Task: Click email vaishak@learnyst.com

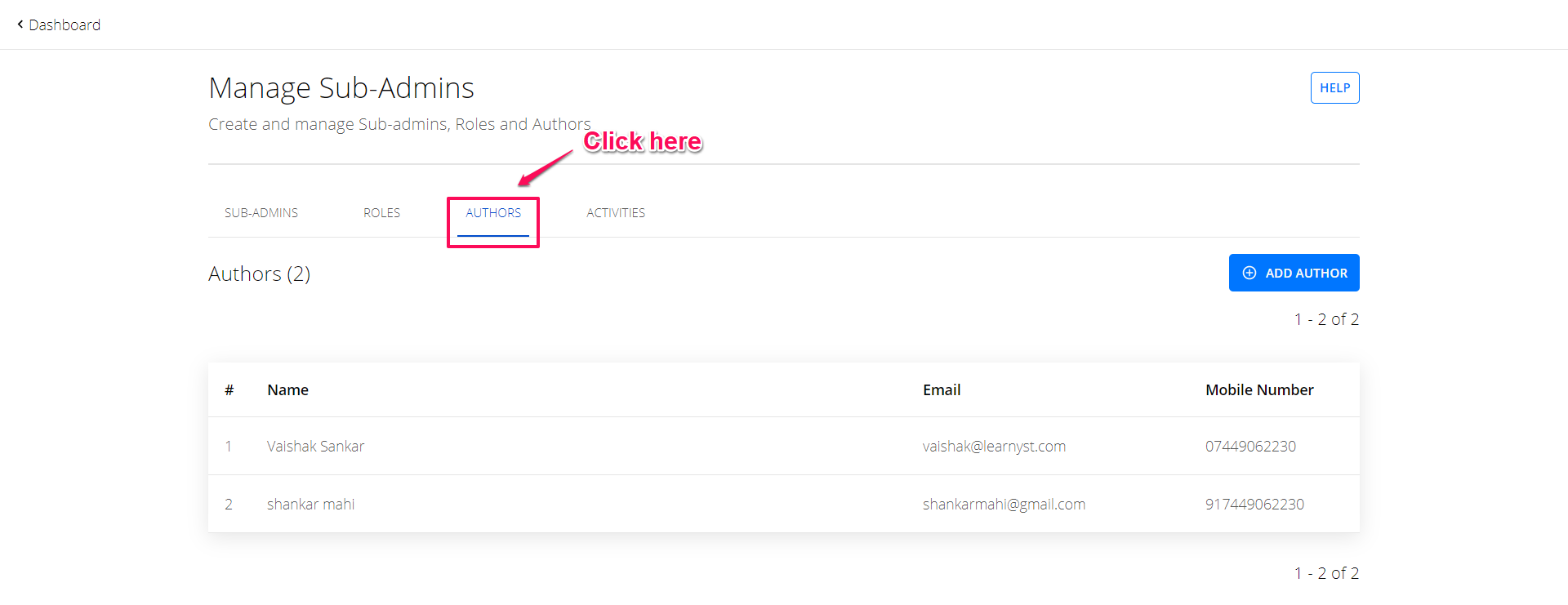Action: (994, 447)
